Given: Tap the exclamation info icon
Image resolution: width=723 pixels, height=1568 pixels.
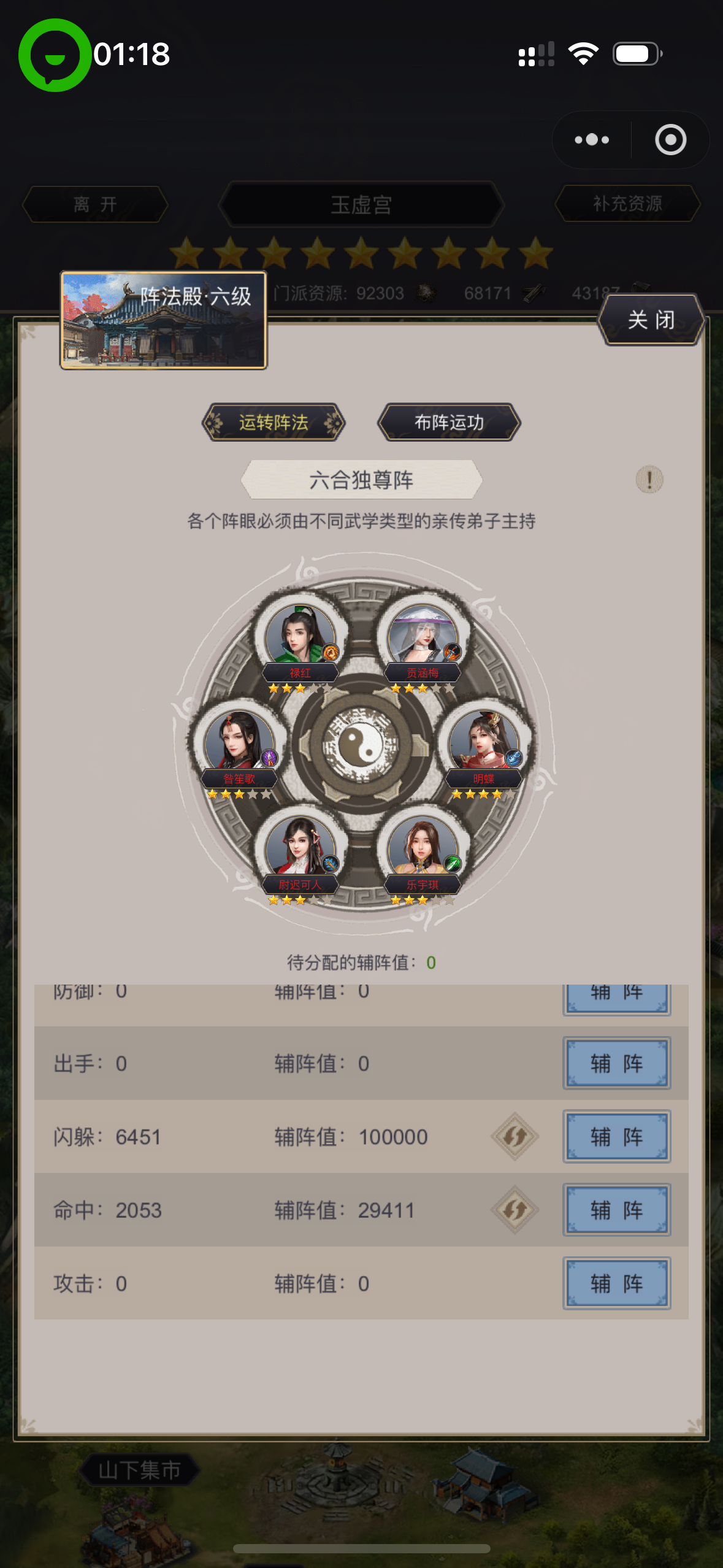Looking at the screenshot, I should (649, 479).
